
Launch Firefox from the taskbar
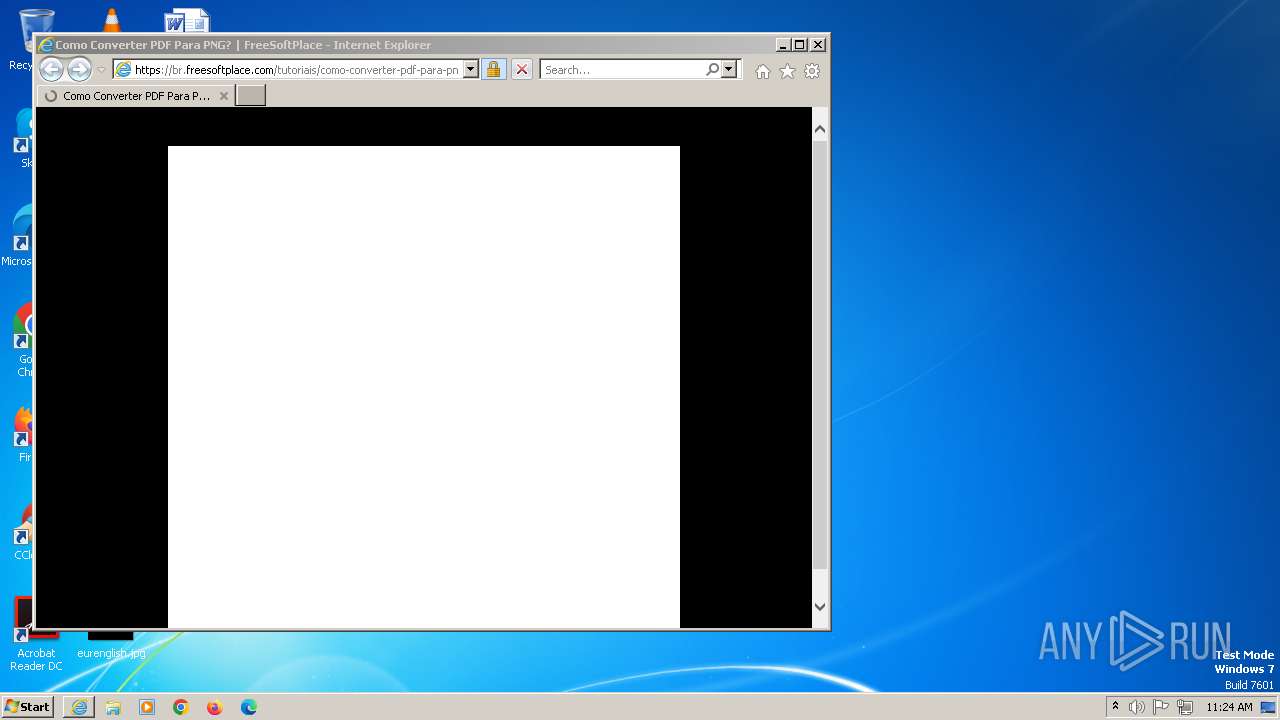pos(215,707)
